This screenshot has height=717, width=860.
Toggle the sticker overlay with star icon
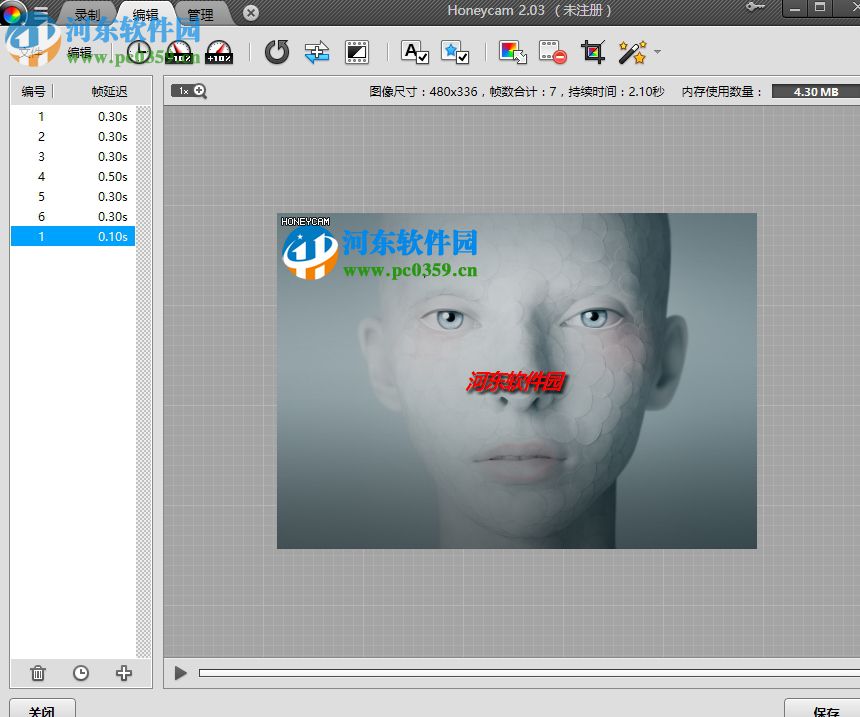click(455, 53)
